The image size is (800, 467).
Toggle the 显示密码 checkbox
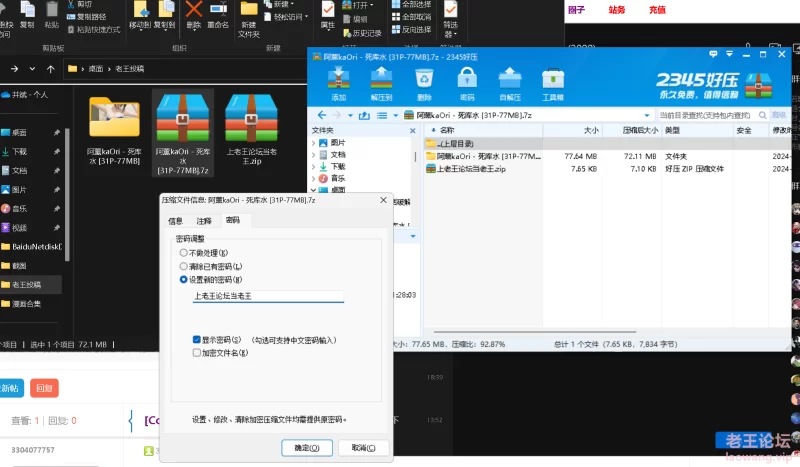tap(196, 339)
